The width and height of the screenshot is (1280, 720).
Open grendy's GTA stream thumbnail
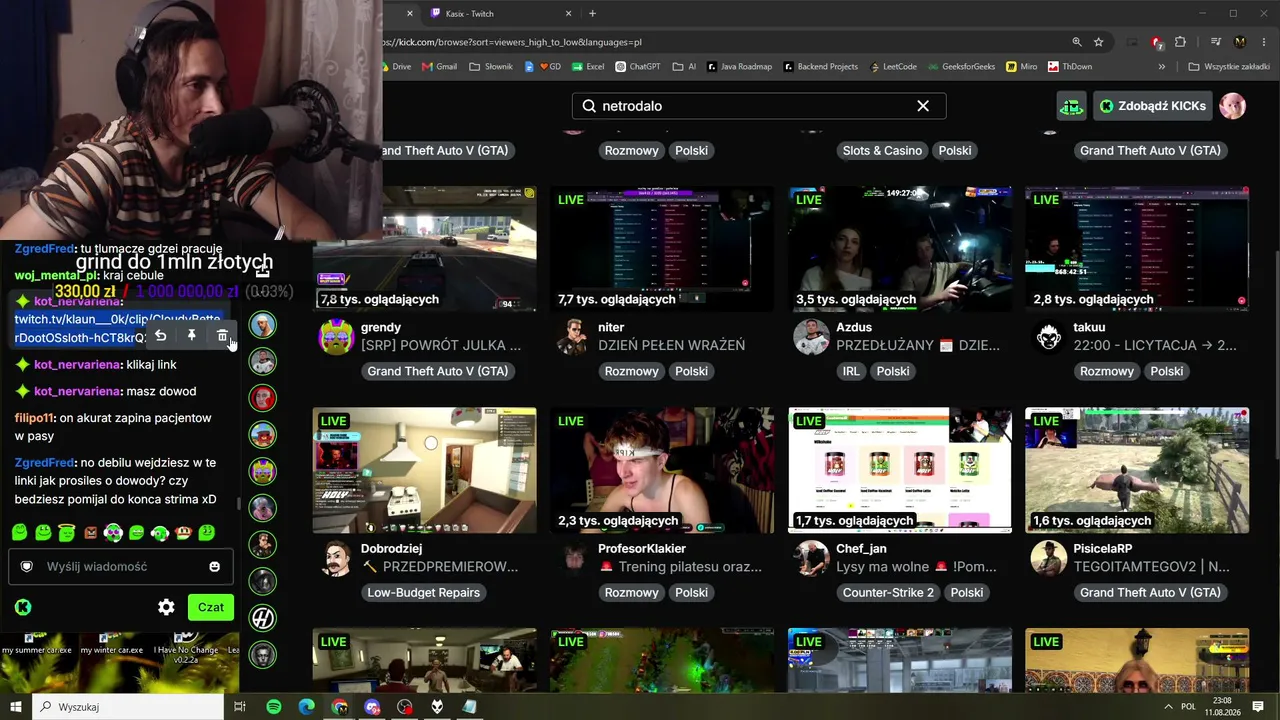coord(424,248)
